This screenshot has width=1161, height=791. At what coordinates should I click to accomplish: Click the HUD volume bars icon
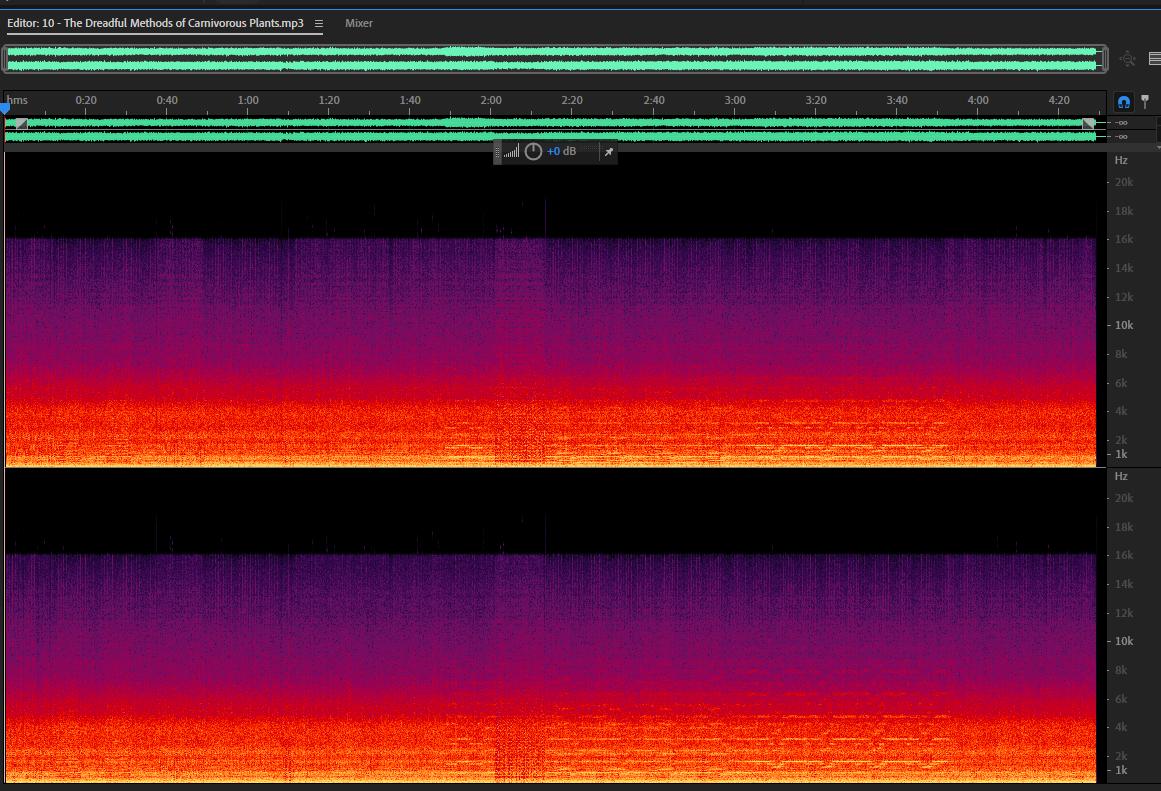tap(512, 152)
